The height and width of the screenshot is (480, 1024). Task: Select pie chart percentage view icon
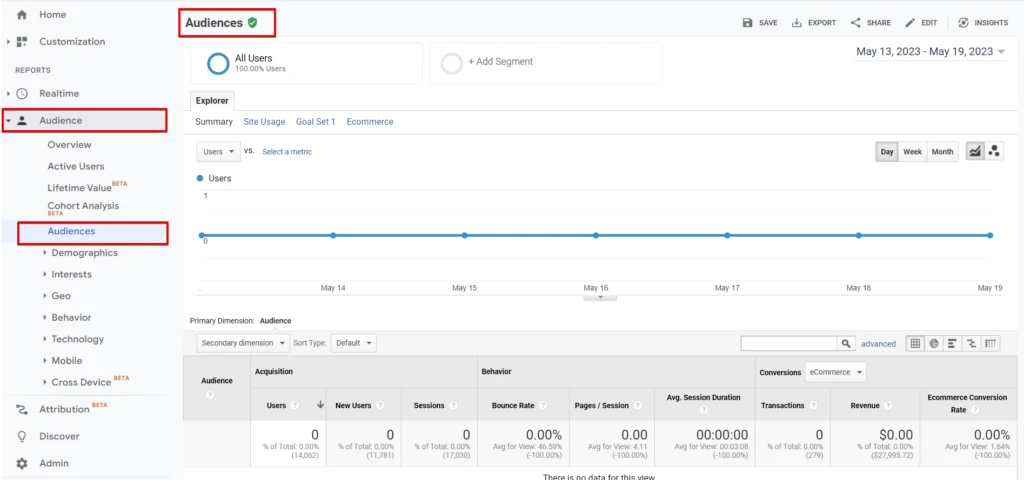pyautogui.click(x=933, y=343)
